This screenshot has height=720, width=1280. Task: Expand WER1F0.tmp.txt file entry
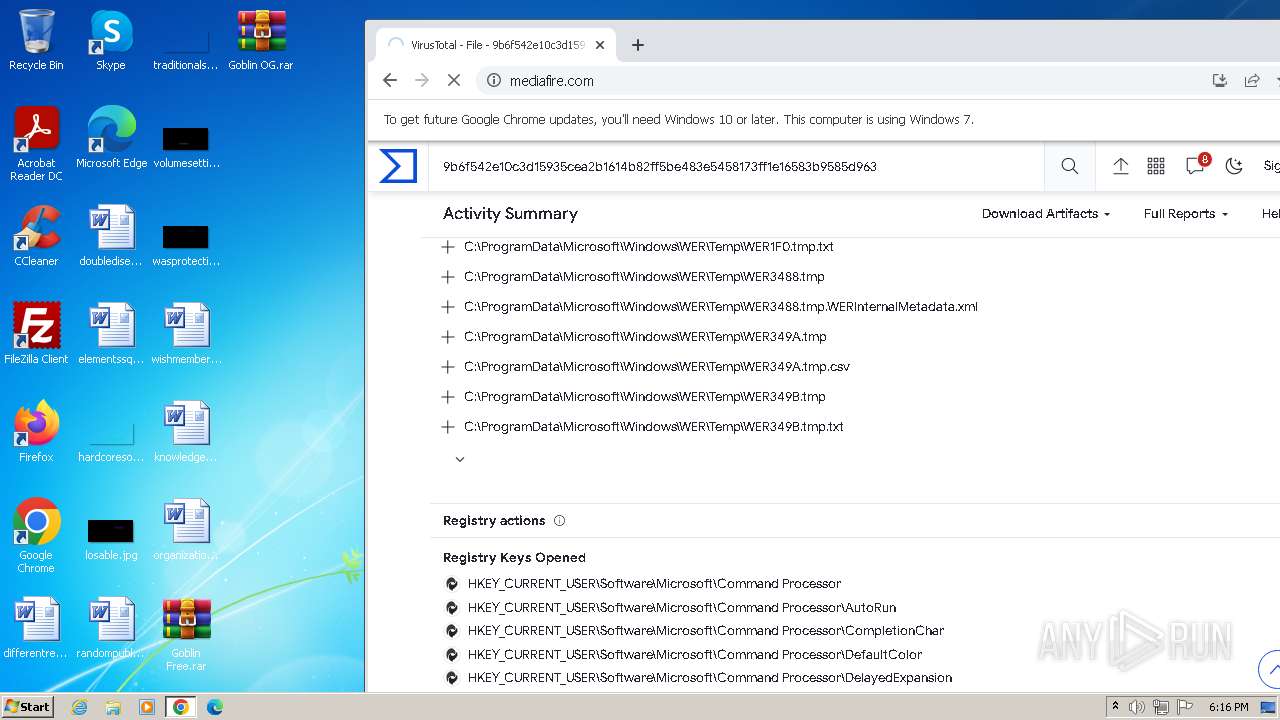pyautogui.click(x=448, y=247)
